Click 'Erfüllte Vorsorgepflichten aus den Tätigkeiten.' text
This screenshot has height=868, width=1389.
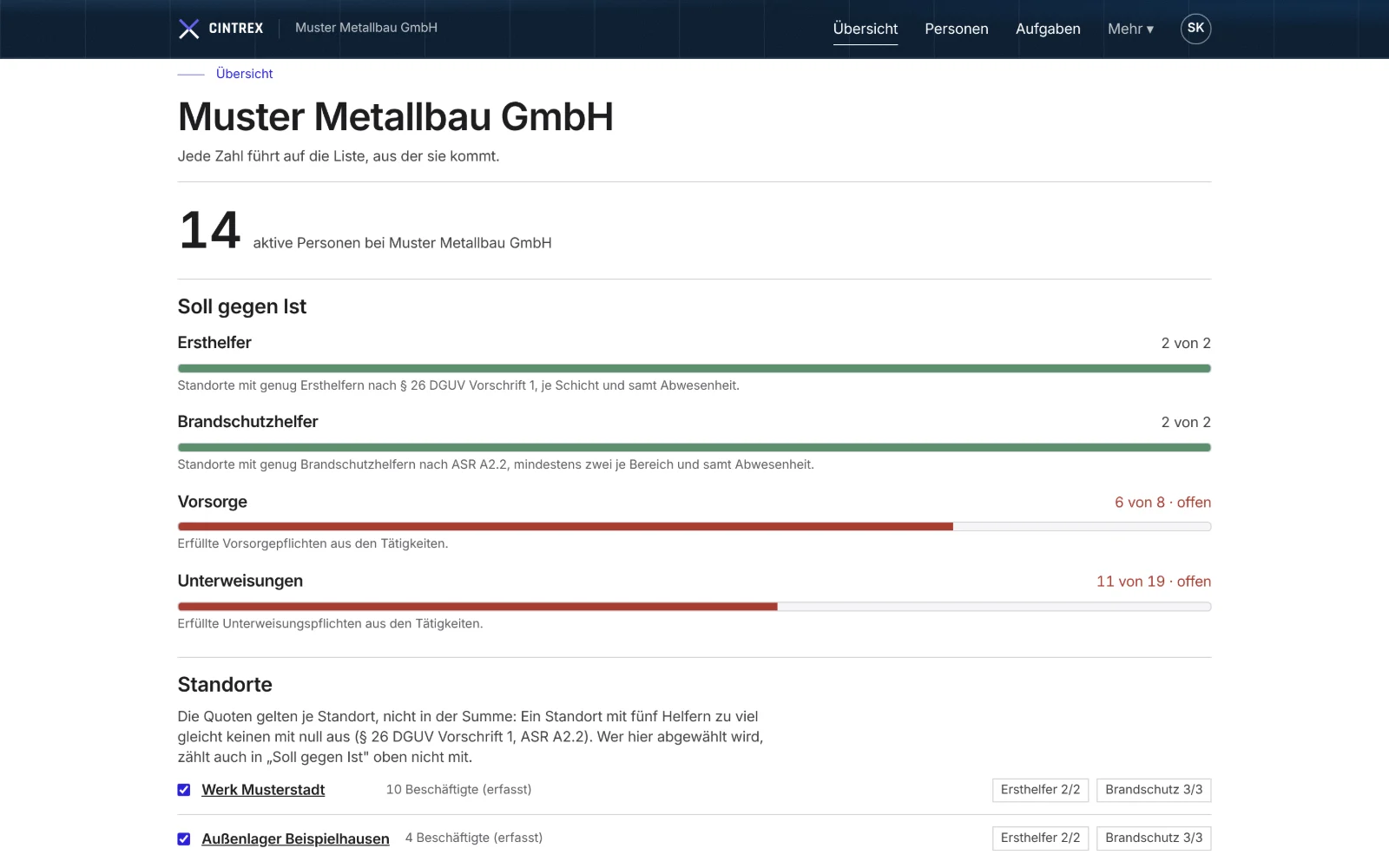313,544
